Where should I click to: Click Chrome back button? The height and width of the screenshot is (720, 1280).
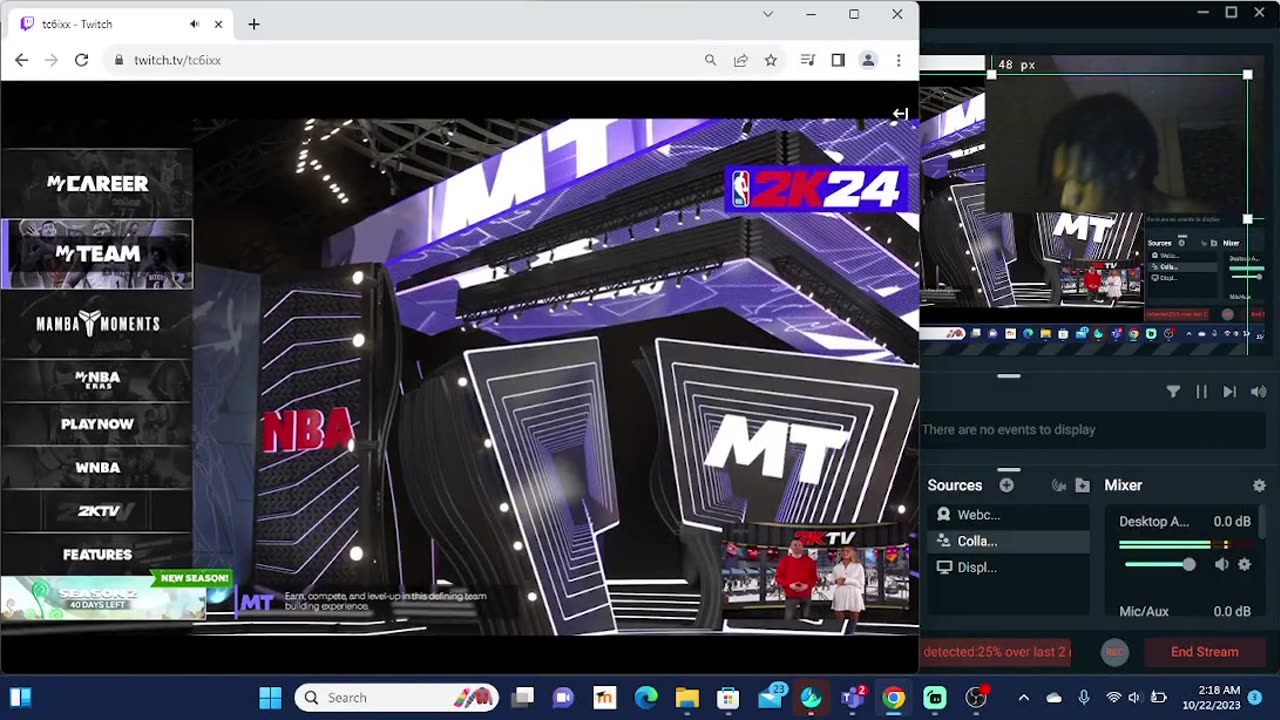(x=21, y=60)
